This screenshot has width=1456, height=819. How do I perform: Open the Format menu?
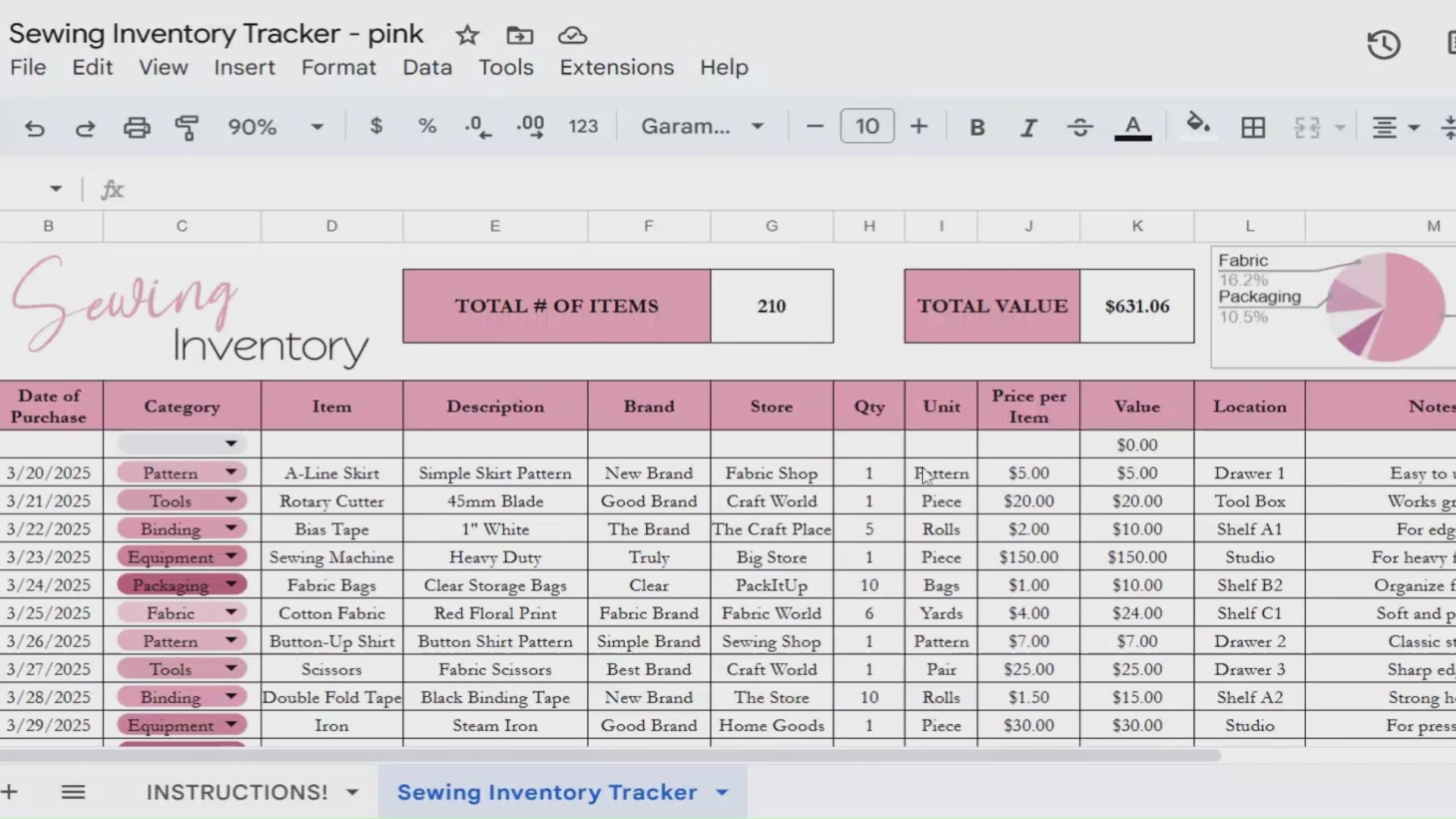pos(339,67)
